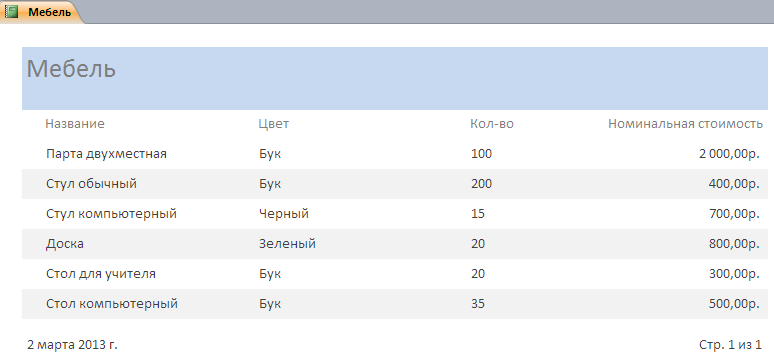Click the report icon on Мебель tab
Screen dimensions: 774x364
(x=11, y=11)
